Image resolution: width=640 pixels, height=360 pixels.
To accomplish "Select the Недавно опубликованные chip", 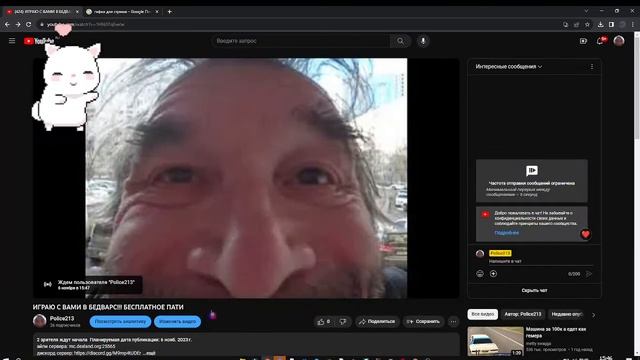I will click(567, 314).
